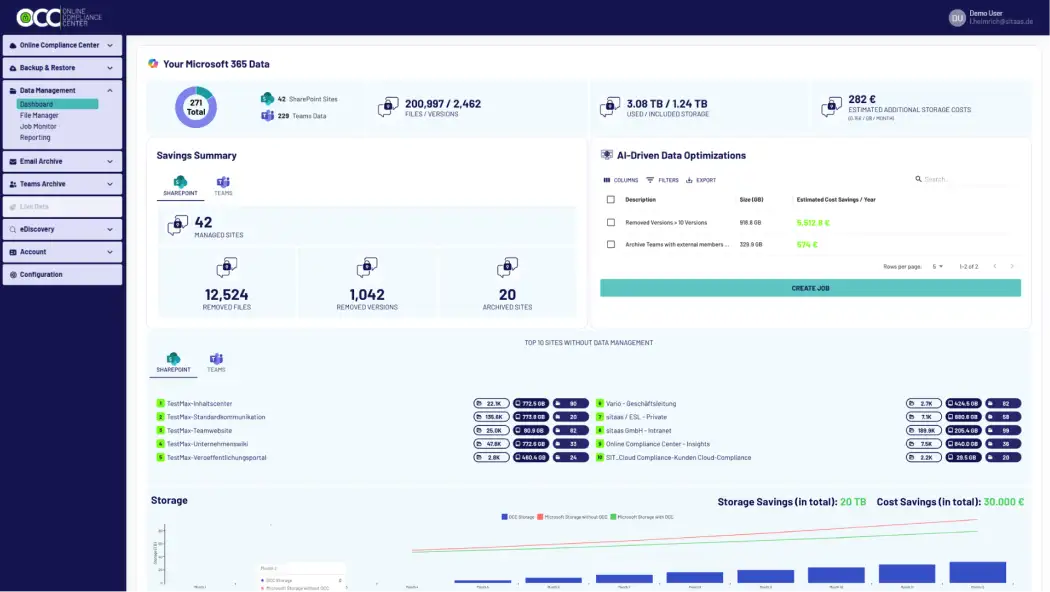Switch to Teams tab in Savings Summary
1050x592 pixels.
[223, 185]
